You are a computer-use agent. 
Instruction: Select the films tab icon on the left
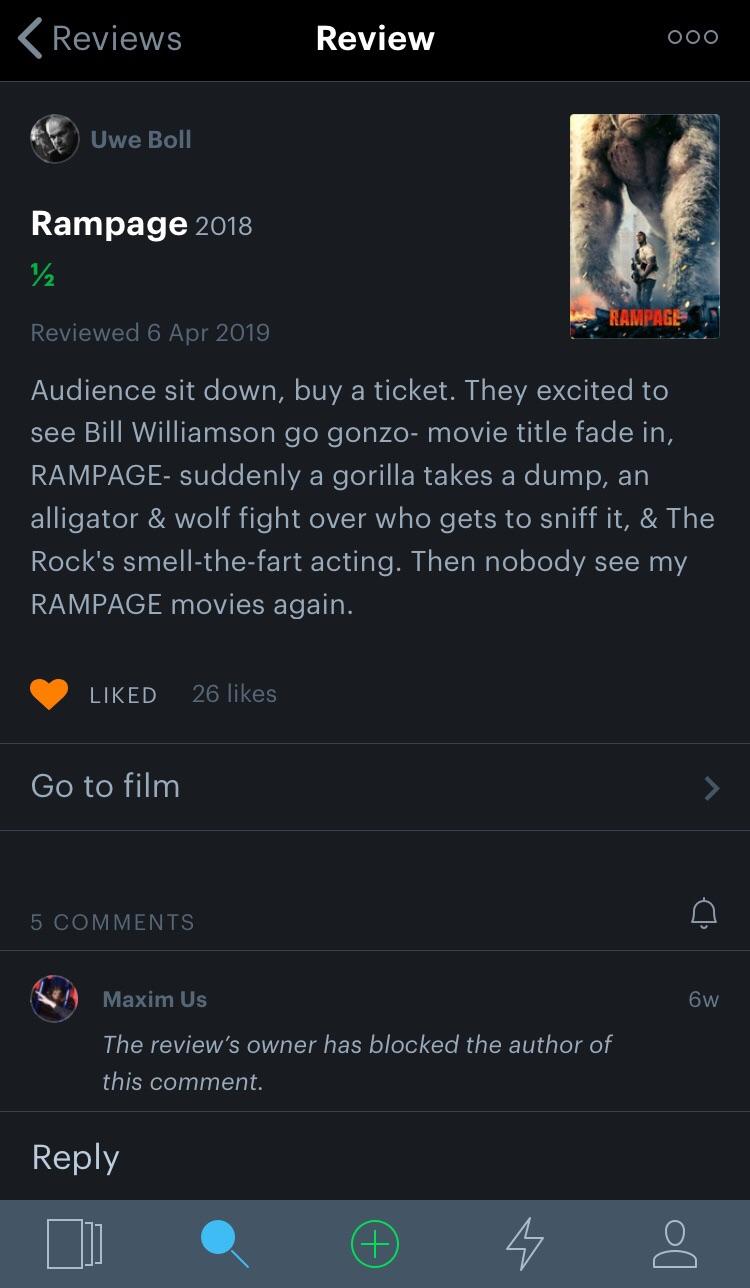click(x=76, y=1243)
